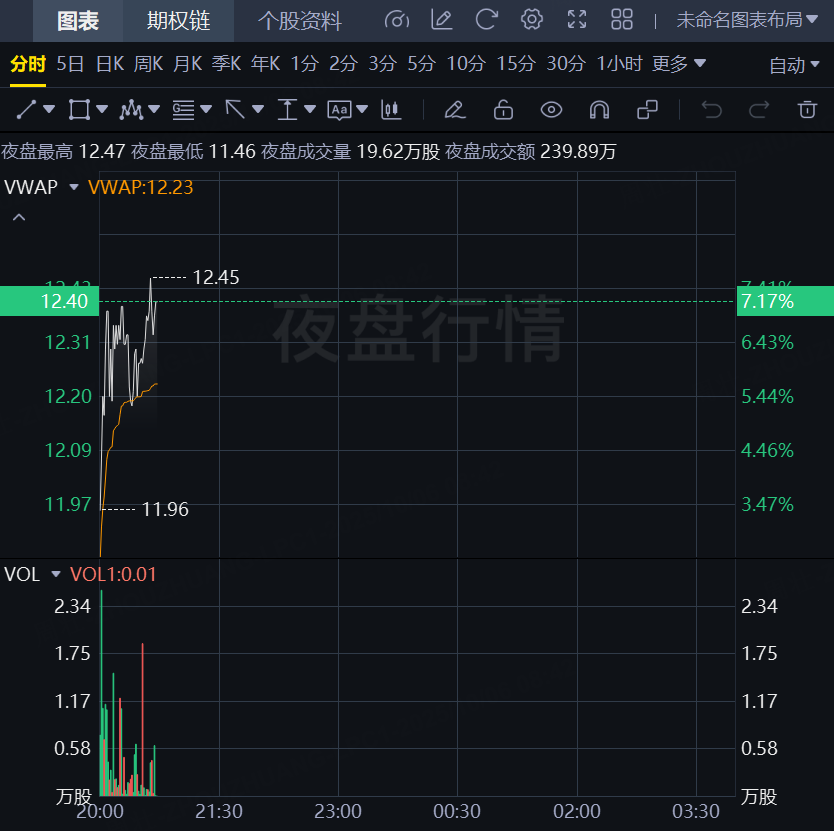Click the VOL1:0.01 volume value
834x831 pixels.
(x=113, y=575)
